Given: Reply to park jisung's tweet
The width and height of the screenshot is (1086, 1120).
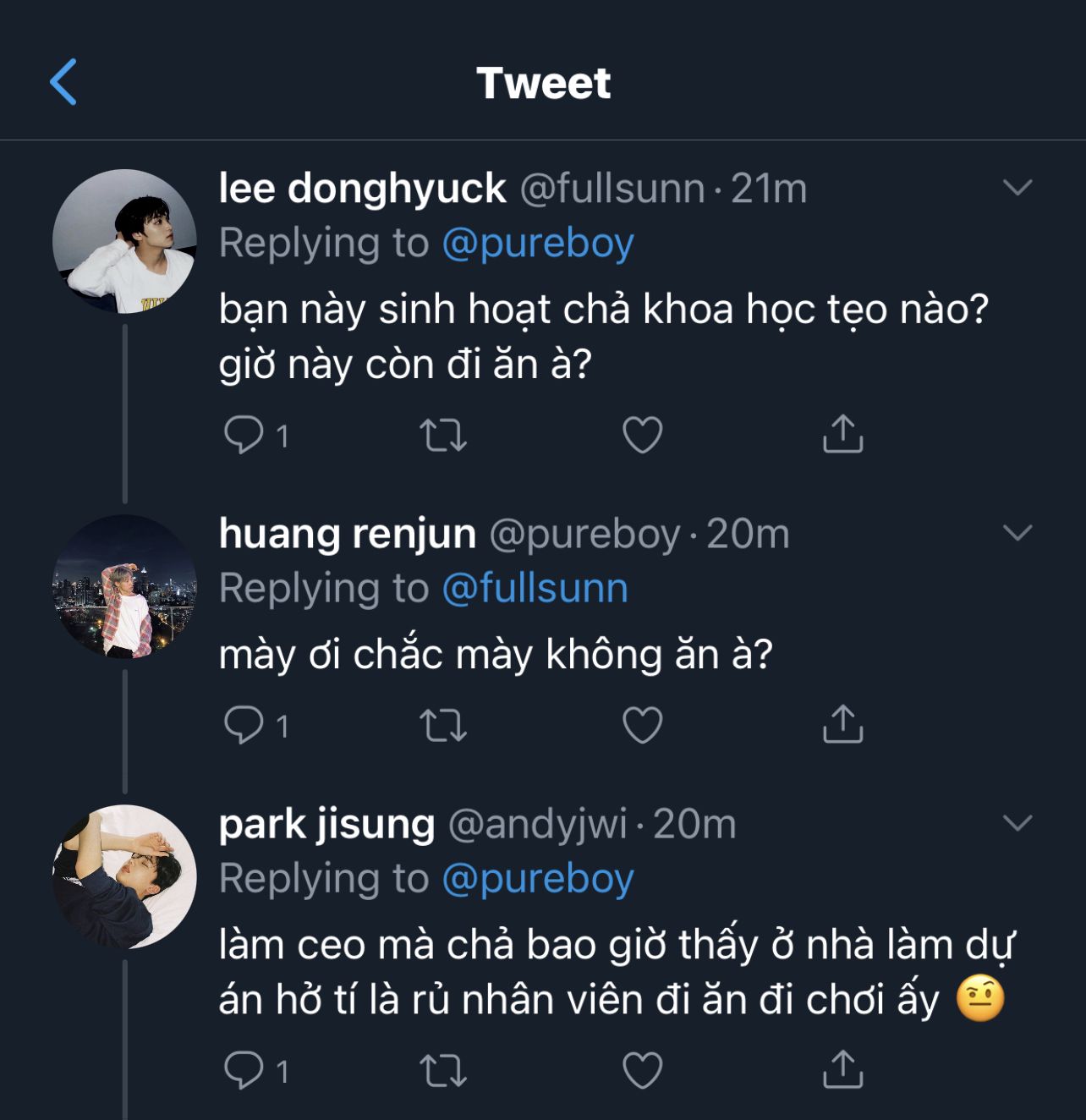Looking at the screenshot, I should click(244, 1070).
